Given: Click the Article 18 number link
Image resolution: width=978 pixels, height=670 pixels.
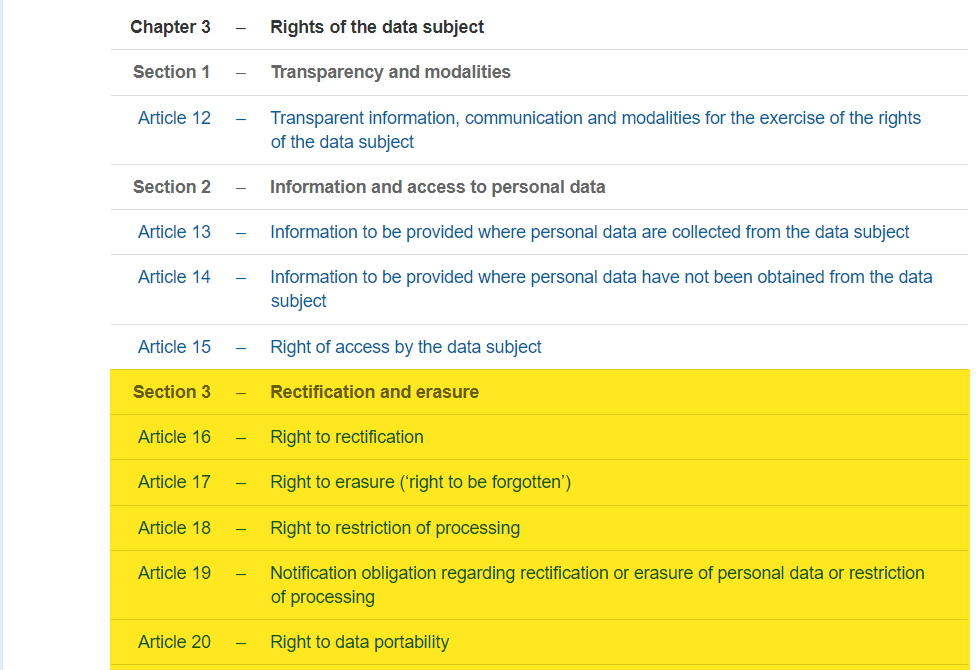Looking at the screenshot, I should (174, 528).
